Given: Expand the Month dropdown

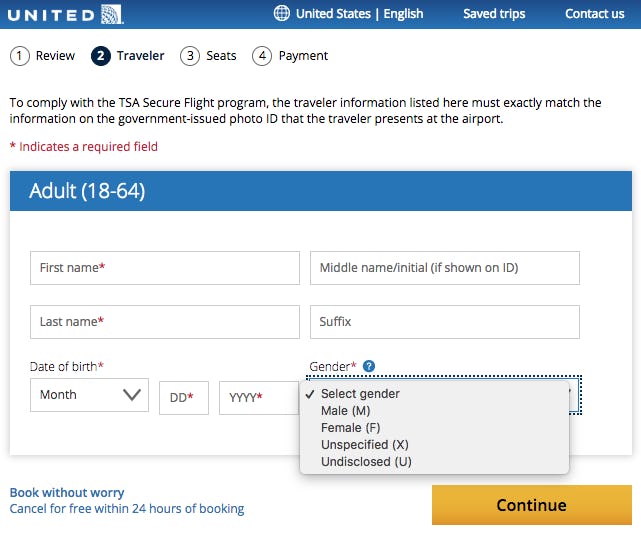Looking at the screenshot, I should click(x=89, y=395).
